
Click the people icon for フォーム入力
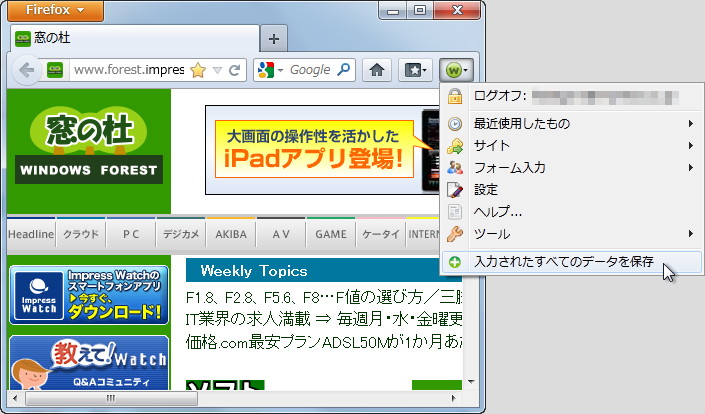pos(455,168)
